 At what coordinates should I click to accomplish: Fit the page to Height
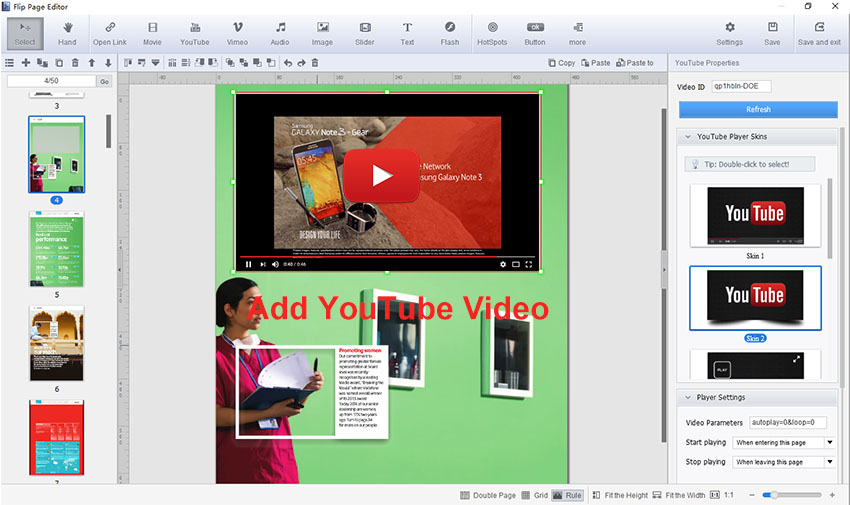pyautogui.click(x=620, y=495)
